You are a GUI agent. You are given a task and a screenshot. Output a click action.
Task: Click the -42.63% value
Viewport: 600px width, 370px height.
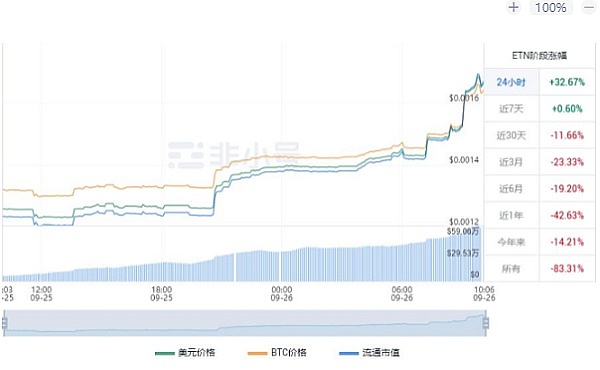pyautogui.click(x=567, y=215)
